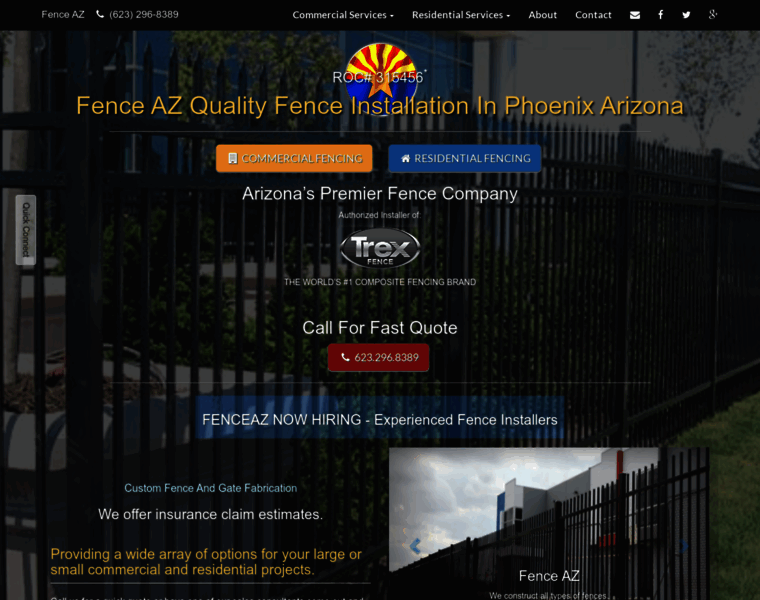760x600 pixels.
Task: Open the email envelope icon in navbar
Action: click(634, 15)
